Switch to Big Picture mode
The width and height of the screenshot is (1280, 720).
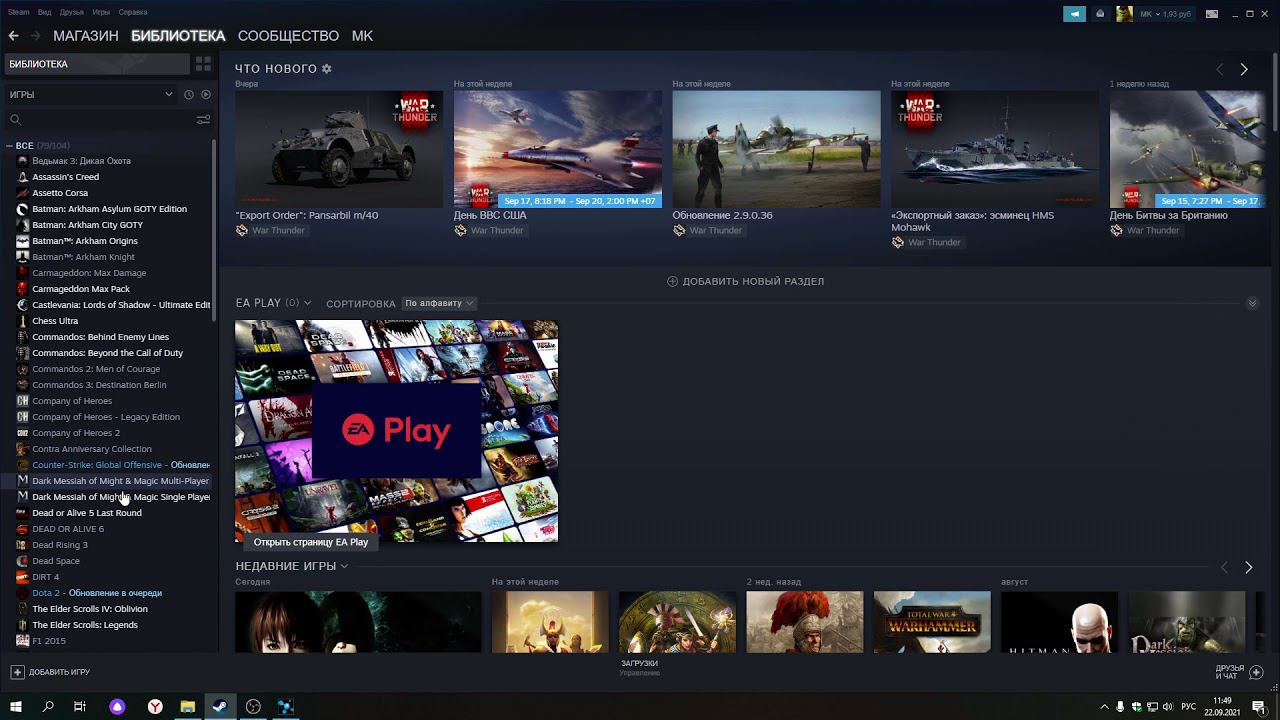pyautogui.click(x=1212, y=14)
